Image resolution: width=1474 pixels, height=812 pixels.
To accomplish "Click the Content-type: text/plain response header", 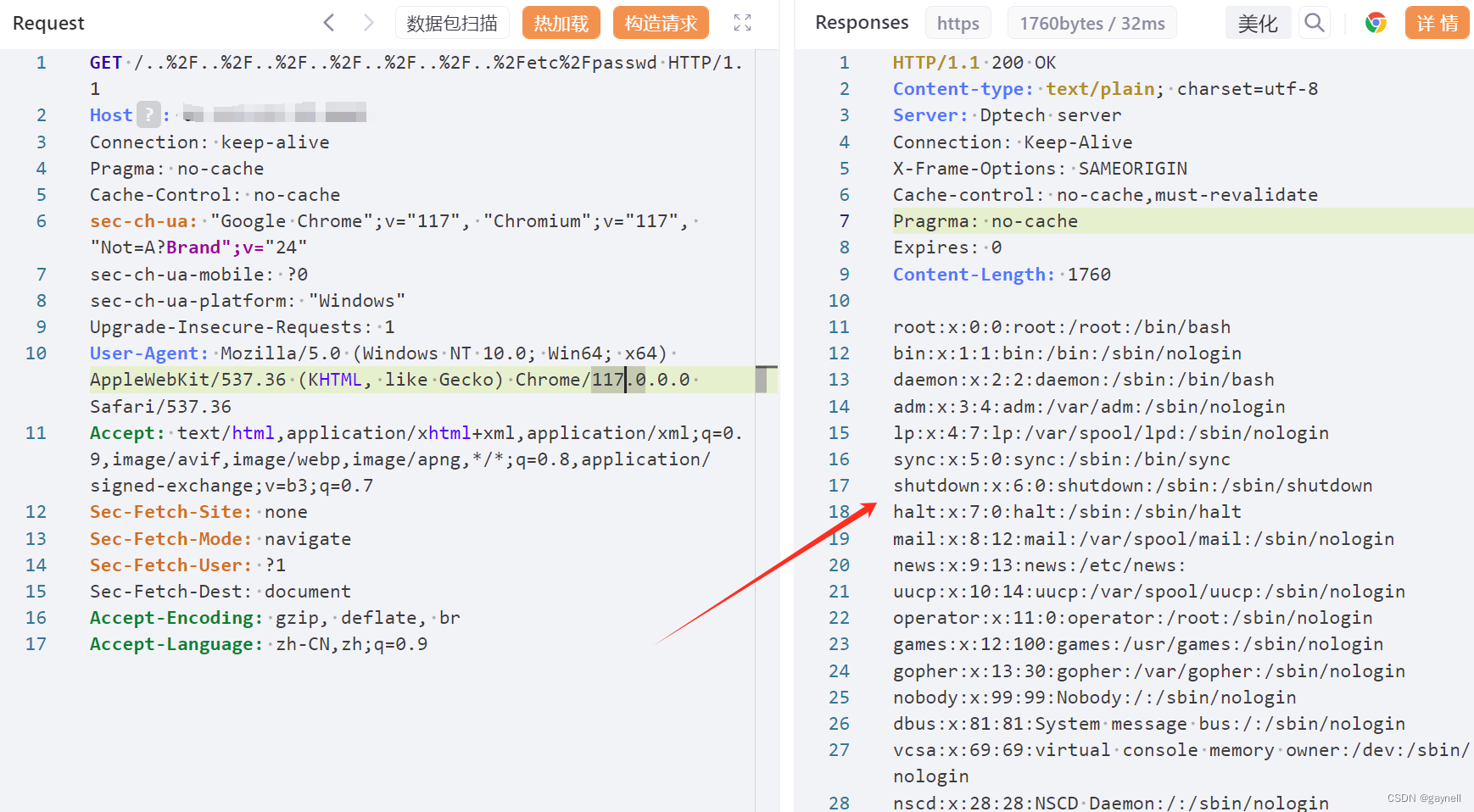I will [x=1105, y=88].
